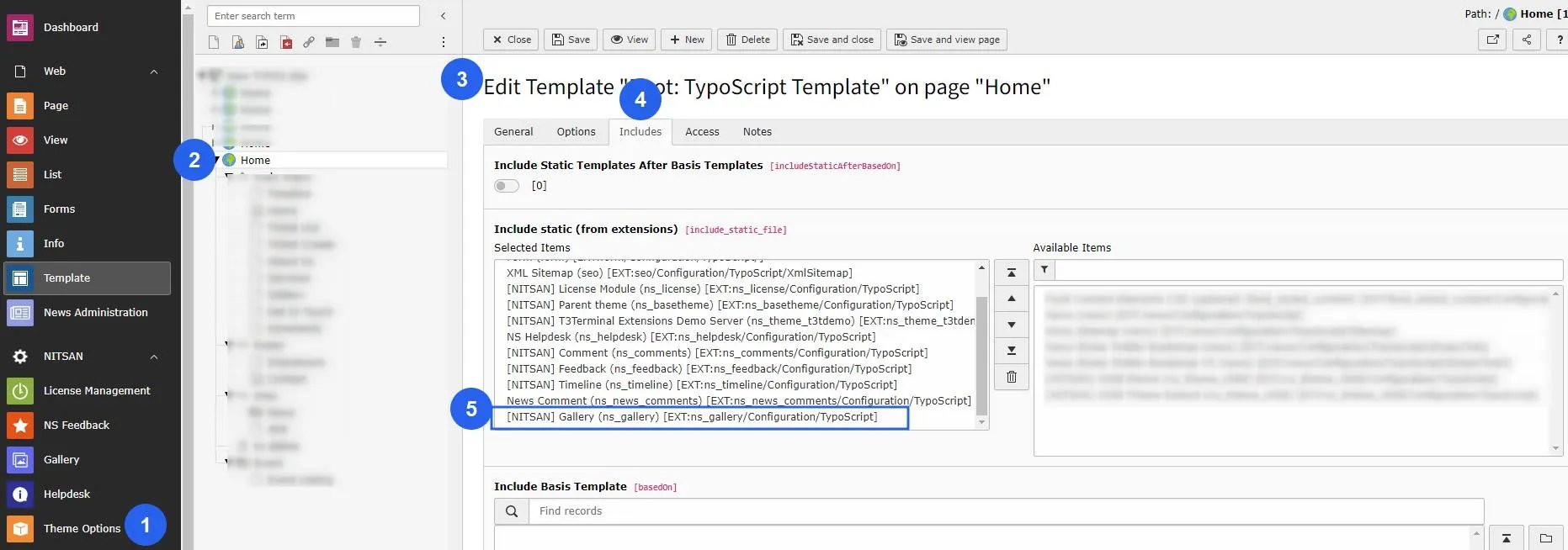Open the page tree three-dot options menu
Image resolution: width=1568 pixels, height=550 pixels.
point(444,42)
